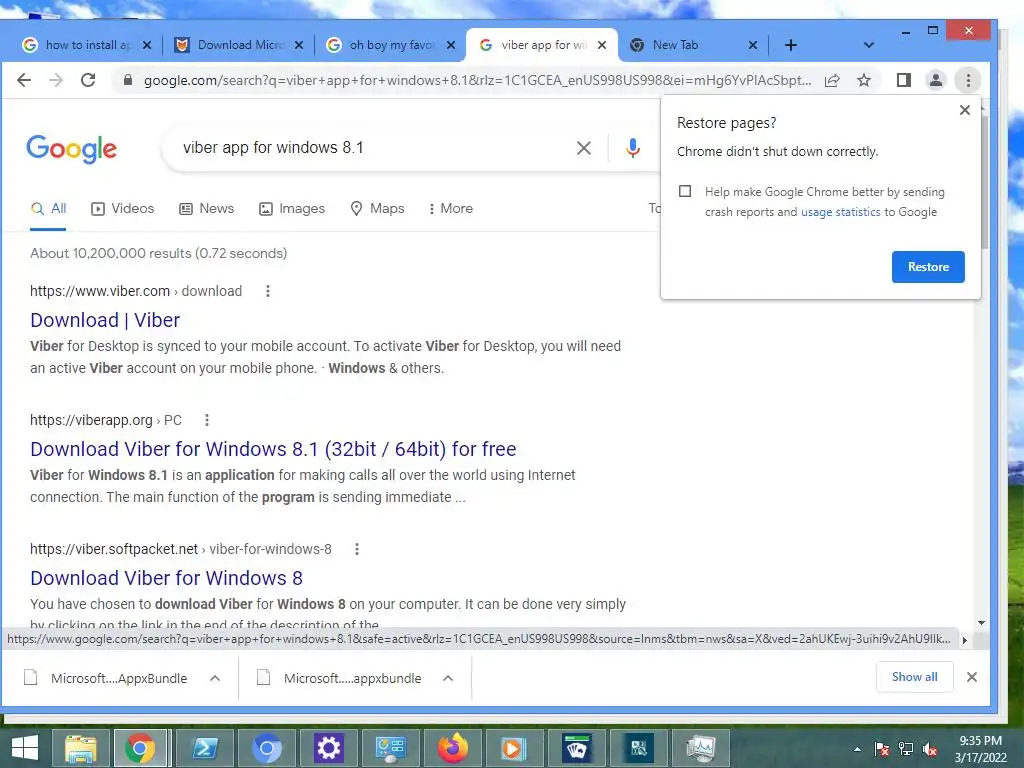Click the vertical scrollbar down arrow

(982, 623)
